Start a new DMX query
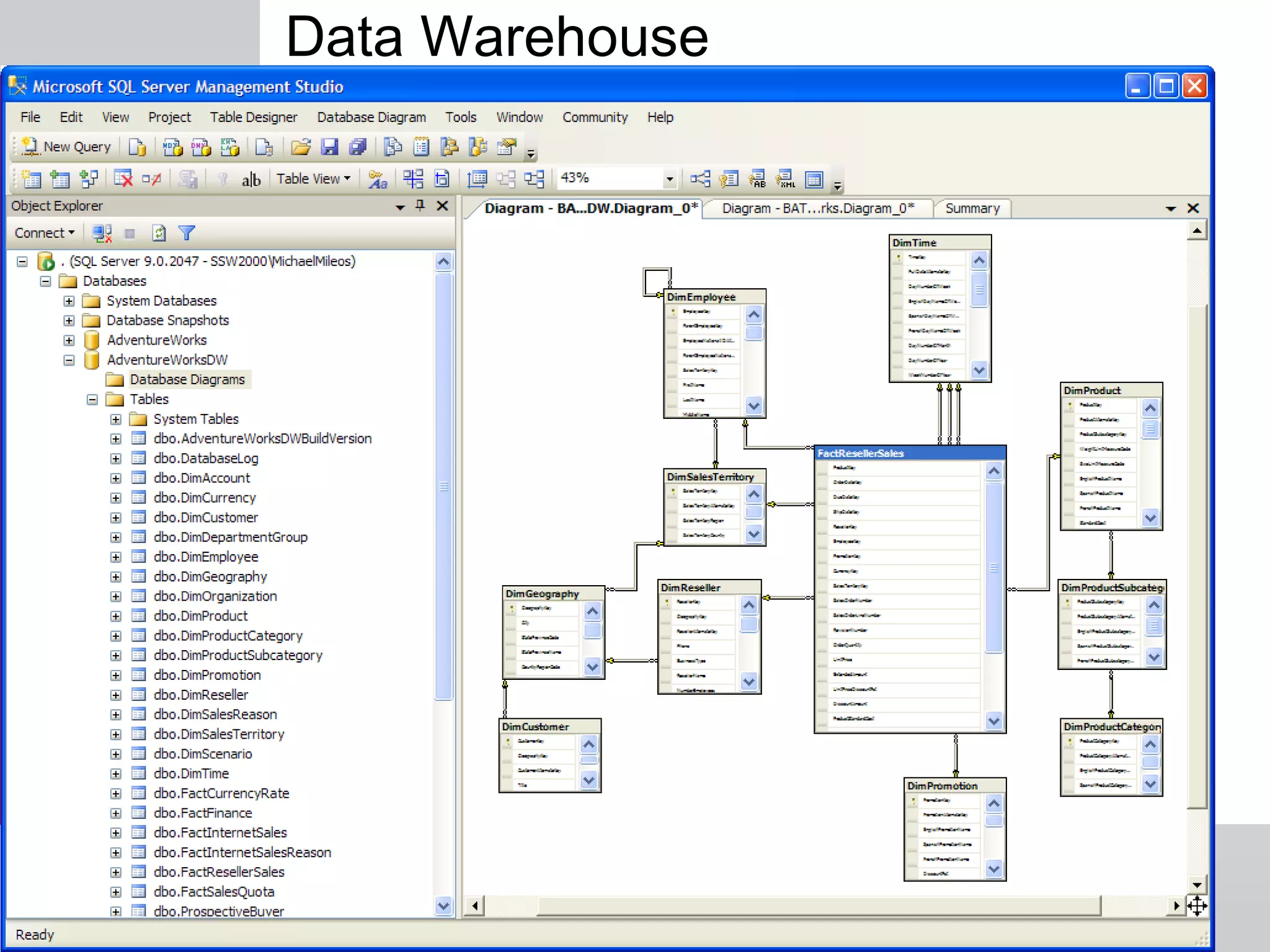This screenshot has width=1270, height=952. pyautogui.click(x=201, y=147)
